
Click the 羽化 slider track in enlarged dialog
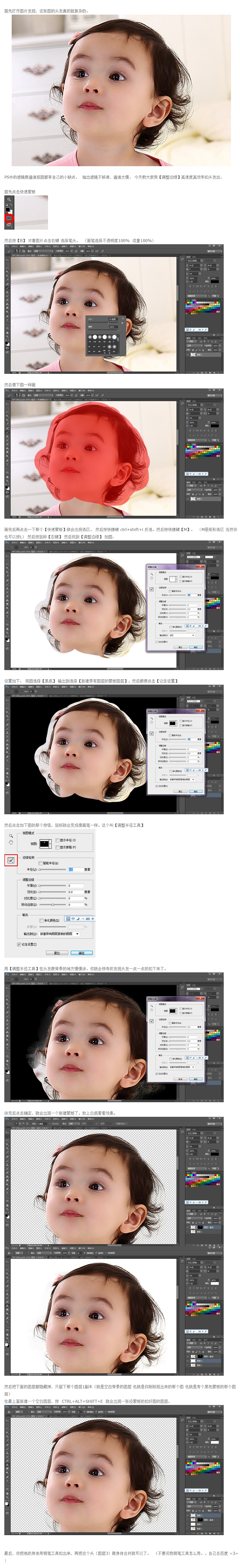pyautogui.click(x=52, y=892)
